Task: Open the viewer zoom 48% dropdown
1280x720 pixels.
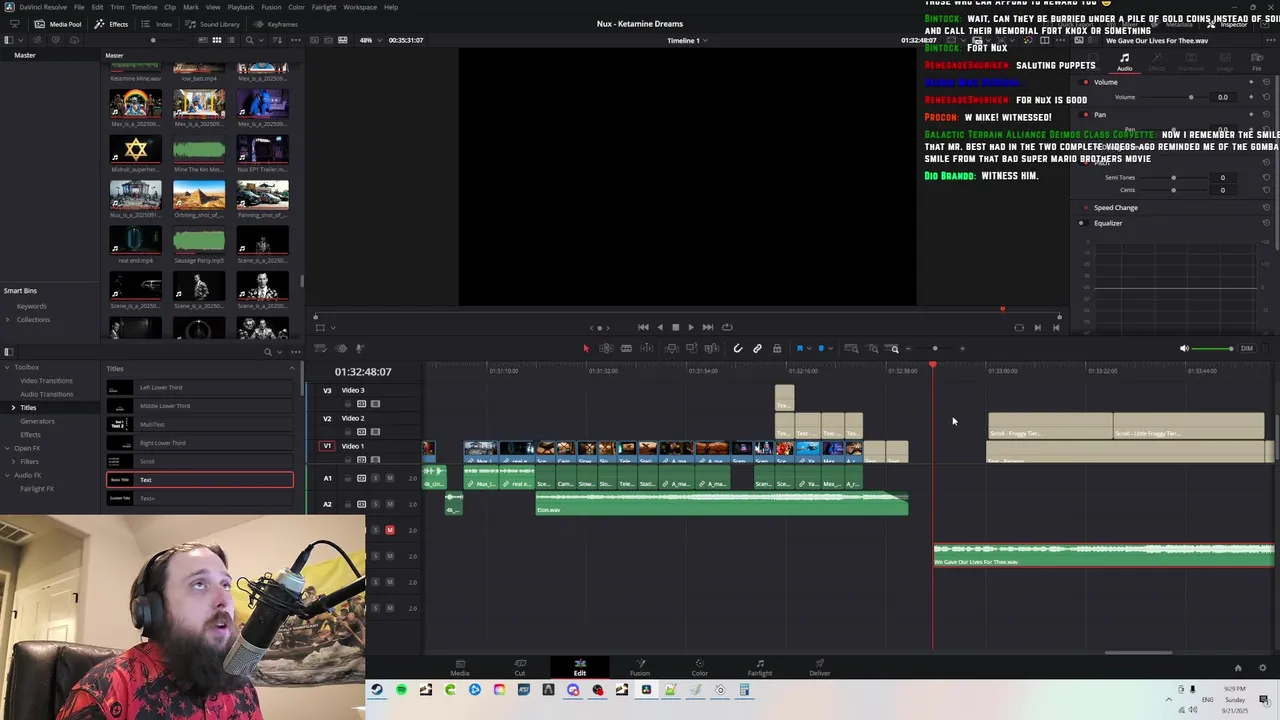Action: [369, 40]
